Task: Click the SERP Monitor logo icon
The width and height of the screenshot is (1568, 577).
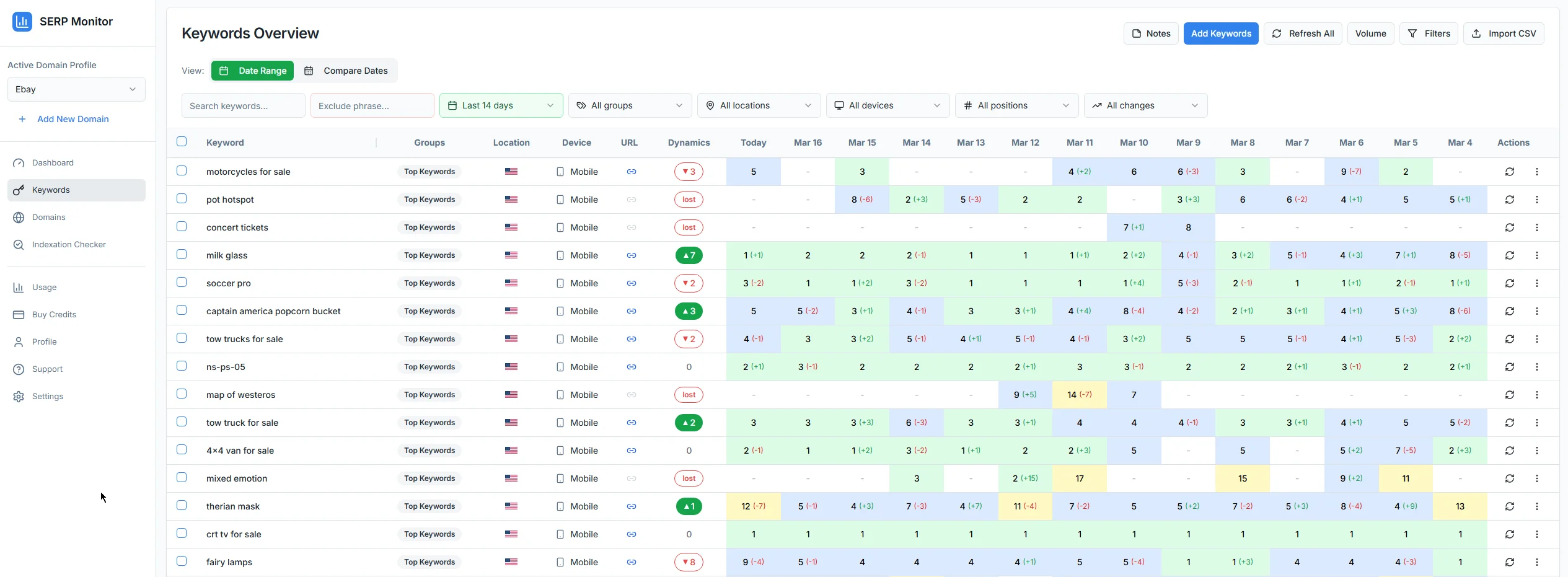Action: tap(22, 22)
